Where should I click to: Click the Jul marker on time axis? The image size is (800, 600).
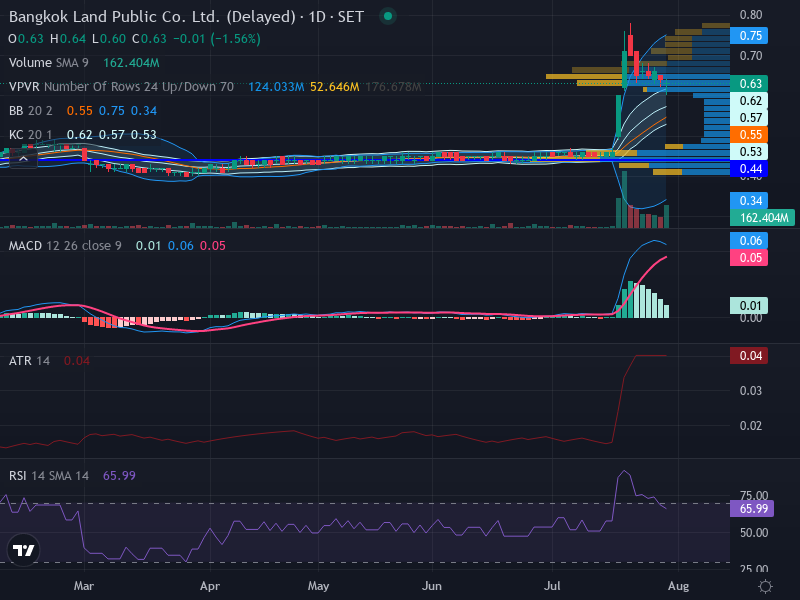tap(552, 586)
